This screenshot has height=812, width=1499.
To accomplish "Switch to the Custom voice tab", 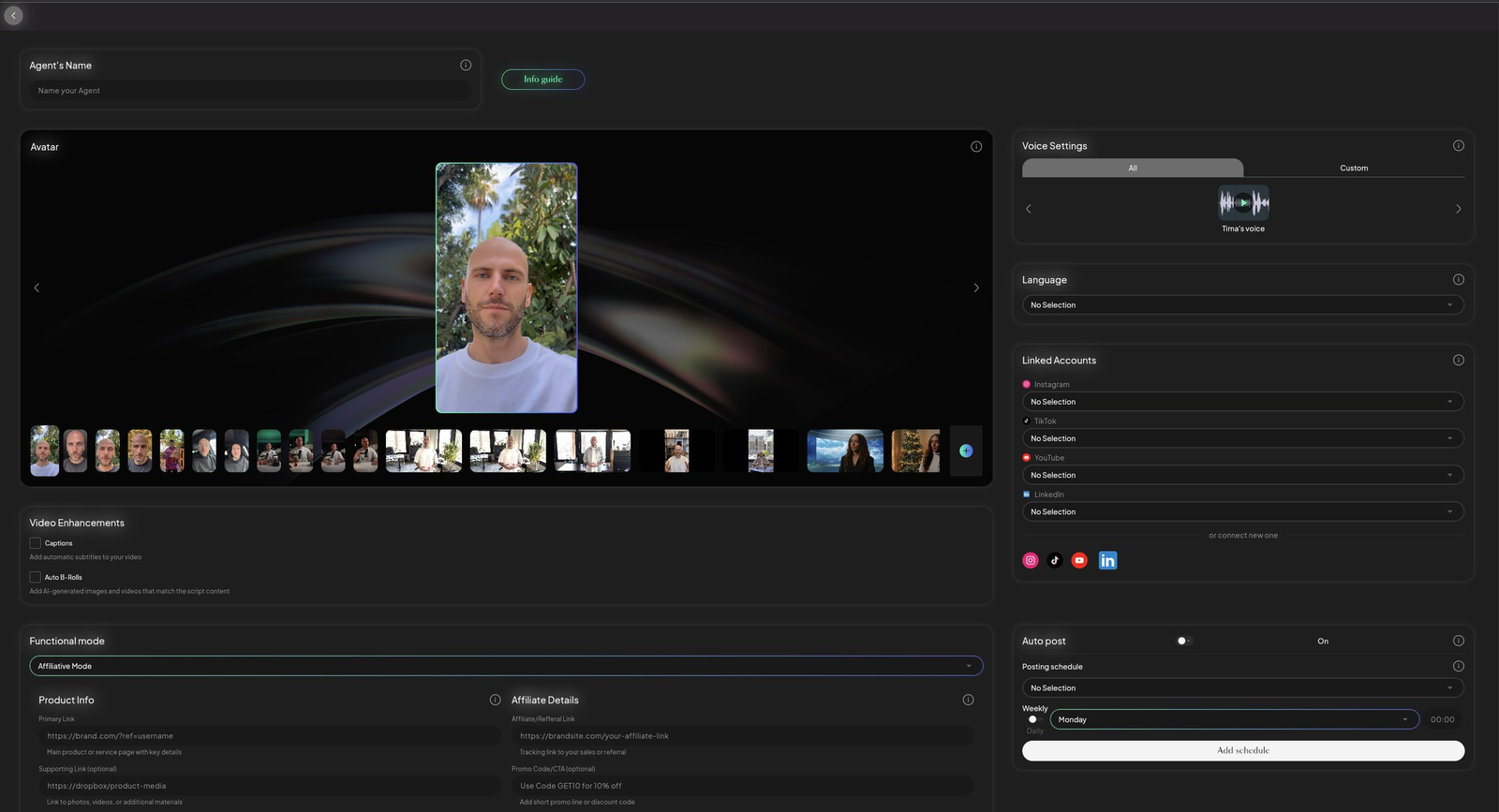I will tap(1354, 168).
